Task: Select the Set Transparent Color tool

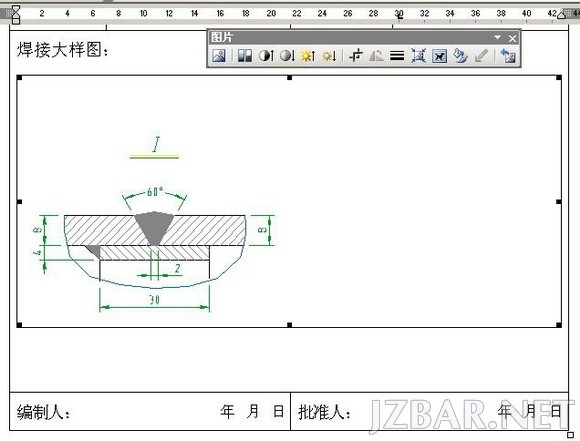Action: tap(481, 56)
